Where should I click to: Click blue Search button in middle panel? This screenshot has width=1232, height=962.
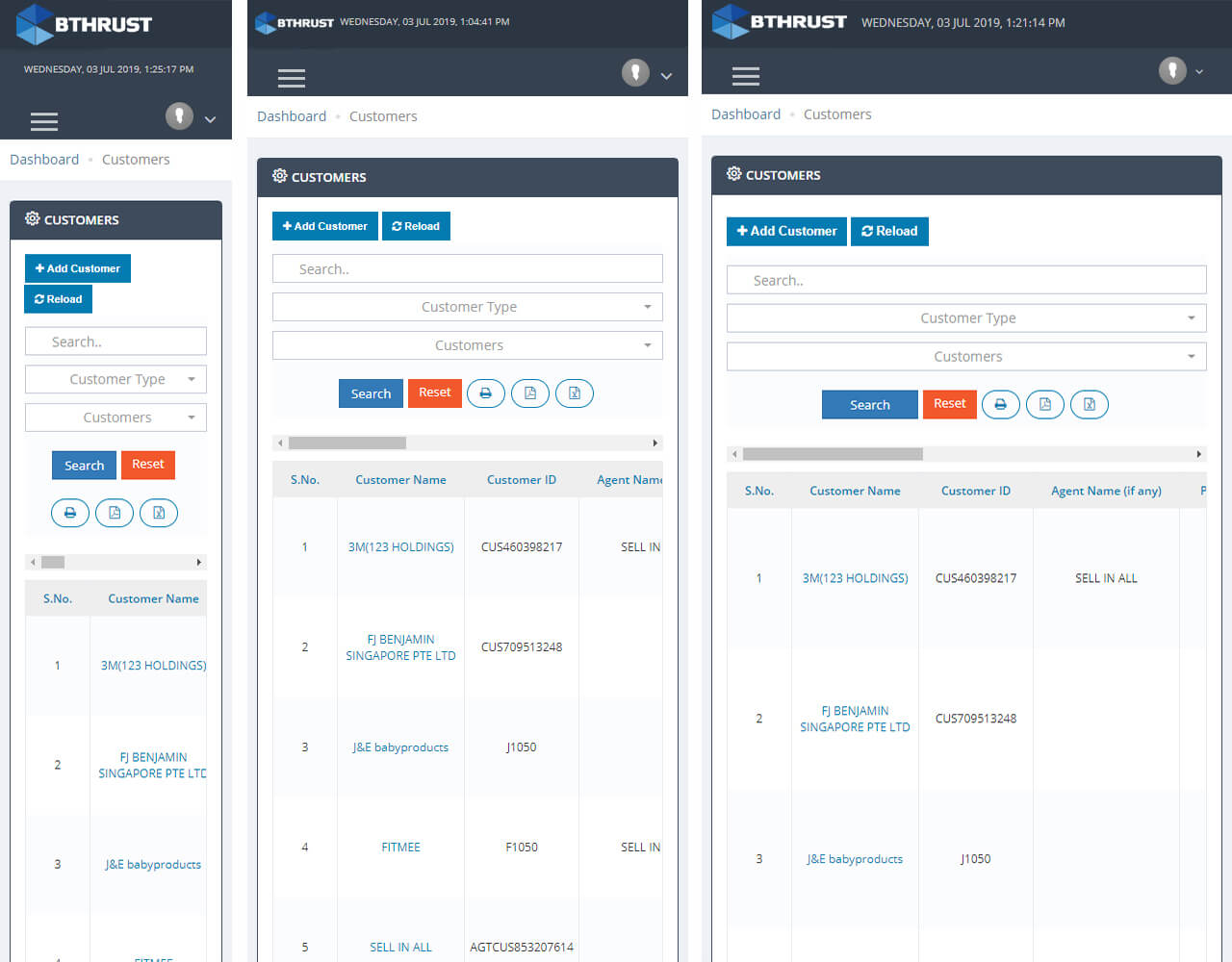[x=371, y=393]
